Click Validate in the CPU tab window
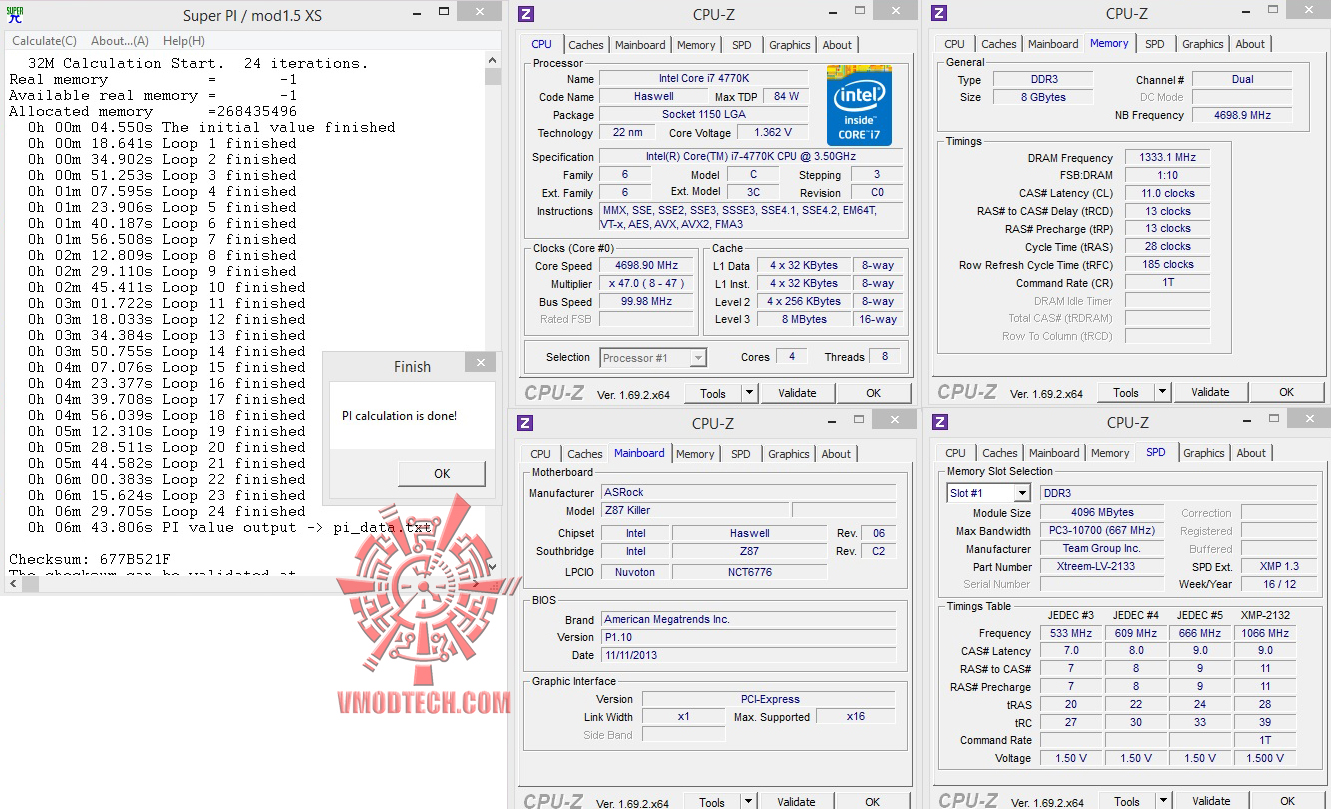1331x809 pixels. pos(797,393)
